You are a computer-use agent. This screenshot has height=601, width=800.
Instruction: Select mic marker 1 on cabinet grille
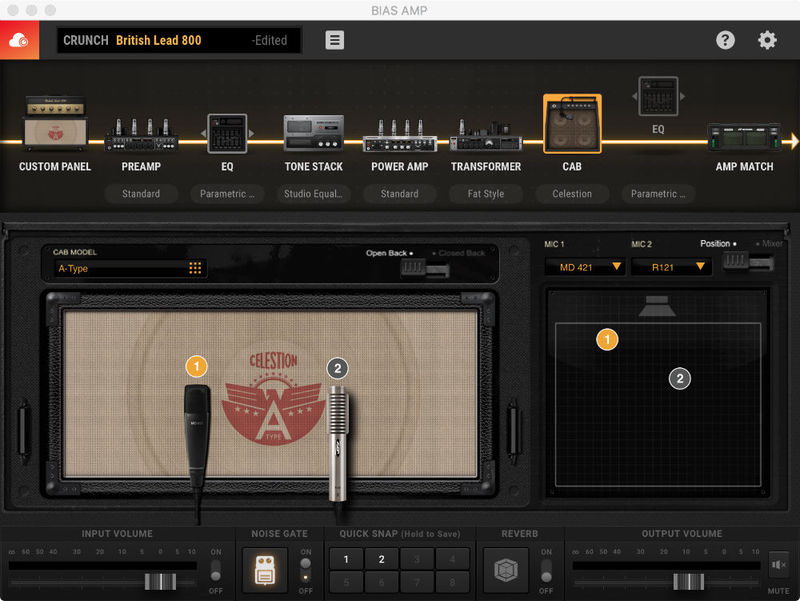point(196,366)
